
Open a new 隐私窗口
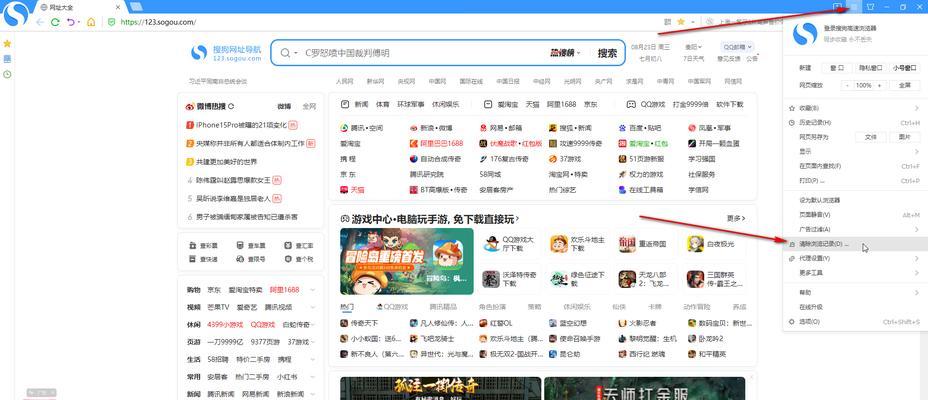click(x=871, y=68)
